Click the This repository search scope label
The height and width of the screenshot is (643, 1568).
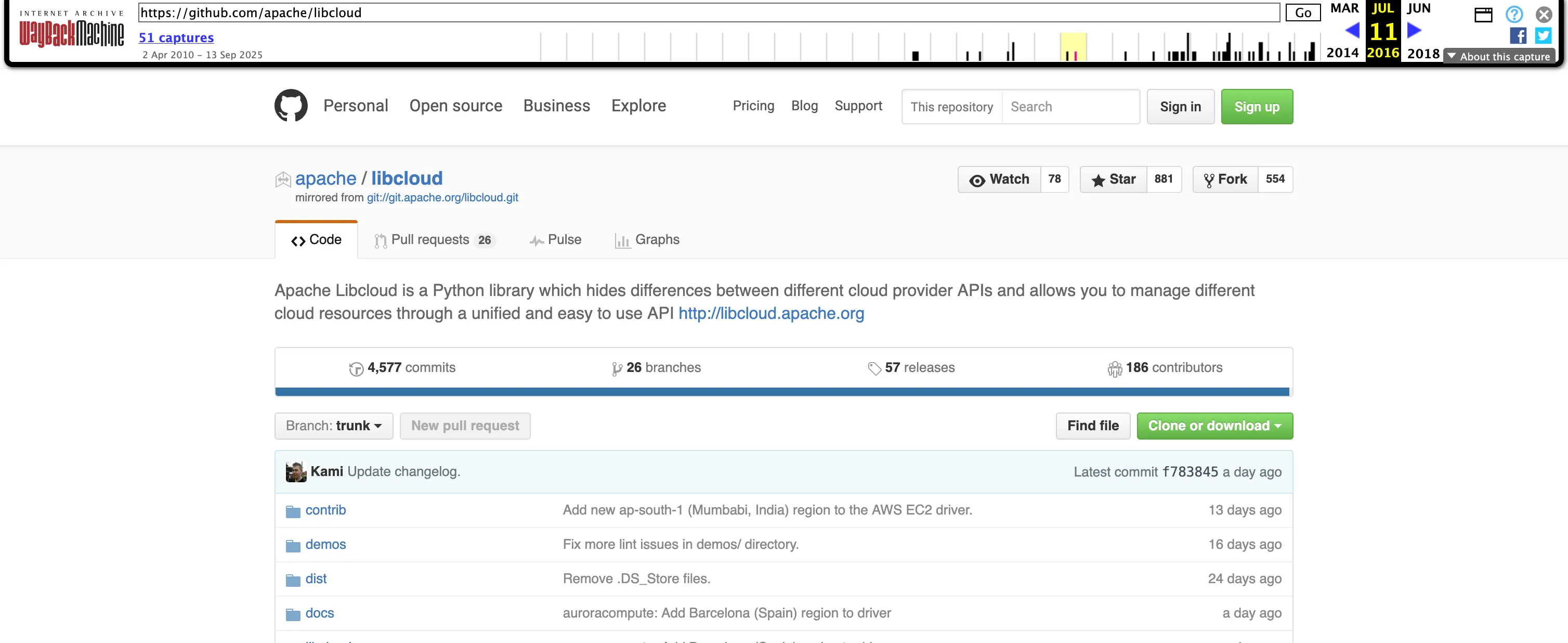click(x=951, y=107)
